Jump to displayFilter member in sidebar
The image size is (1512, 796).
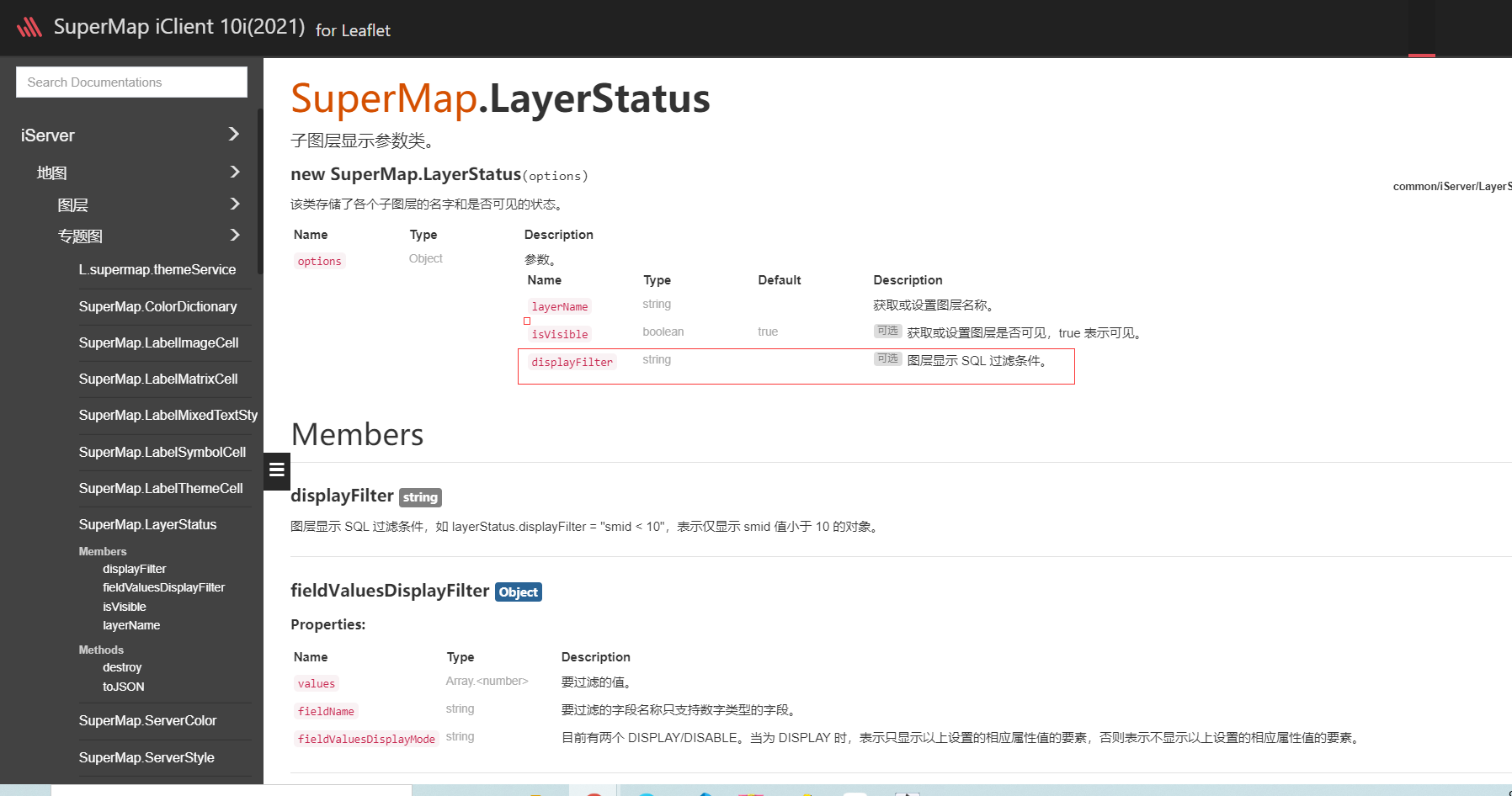[134, 569]
